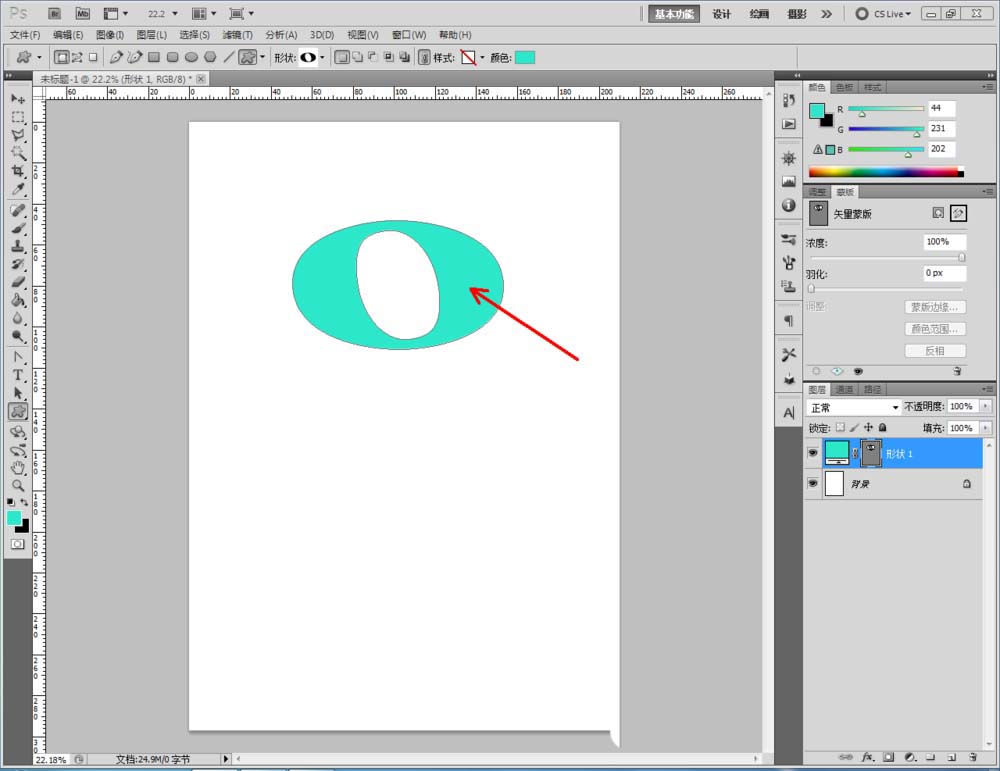Toggle lock all in Layers panel
The width and height of the screenshot is (1000, 771).
coord(883,427)
